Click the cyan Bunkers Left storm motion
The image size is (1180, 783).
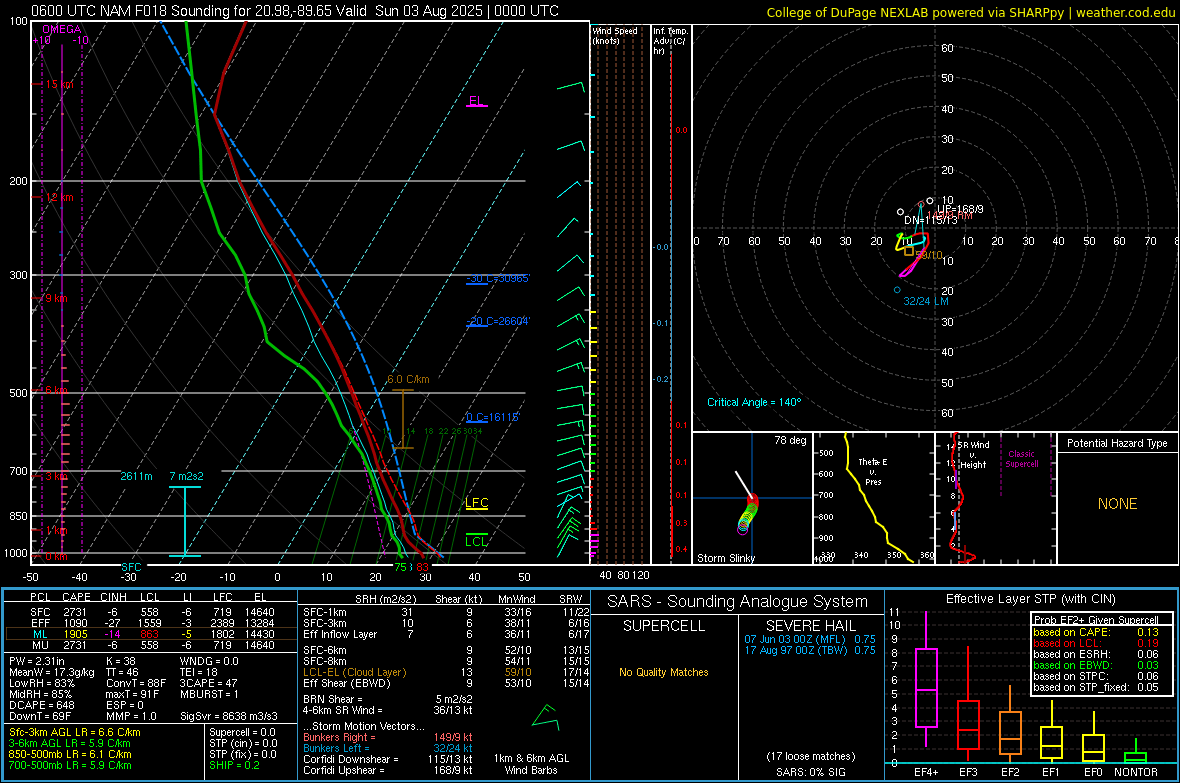click(388, 748)
